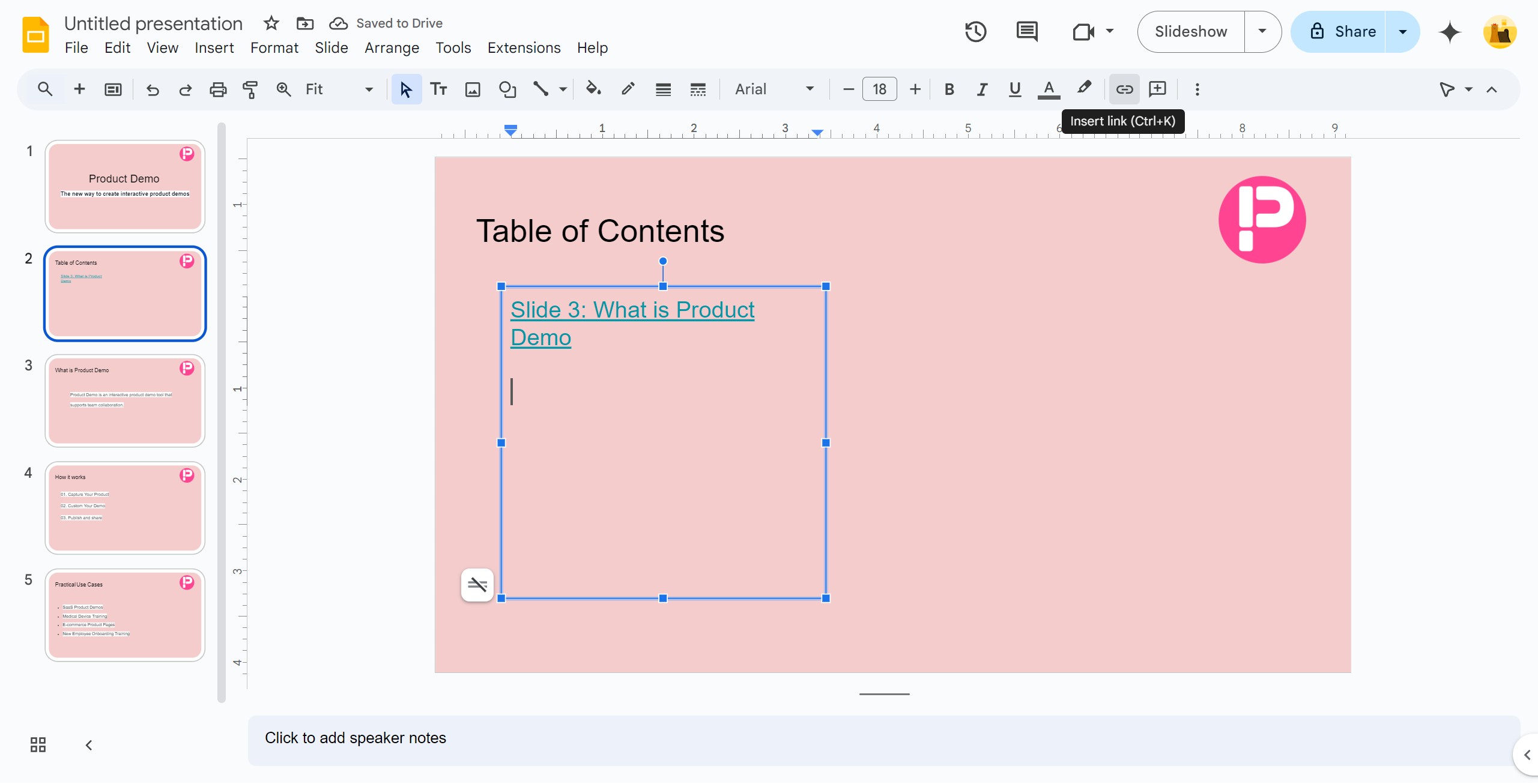Toggle Underline formatting

(x=1015, y=89)
